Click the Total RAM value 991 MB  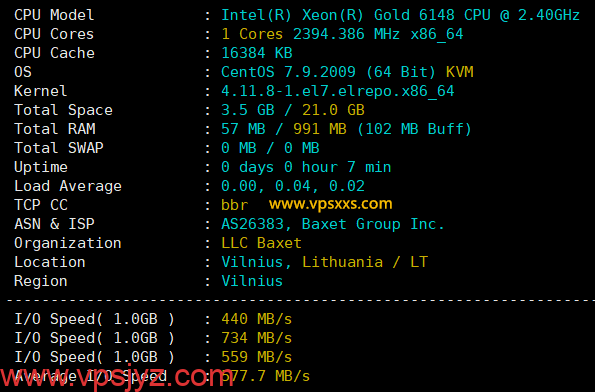click(320, 129)
